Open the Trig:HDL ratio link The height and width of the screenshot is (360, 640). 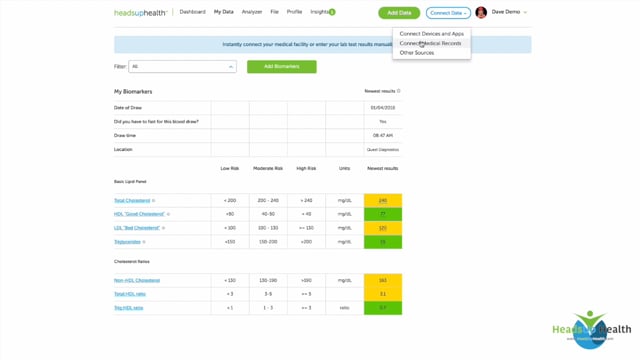(x=129, y=308)
